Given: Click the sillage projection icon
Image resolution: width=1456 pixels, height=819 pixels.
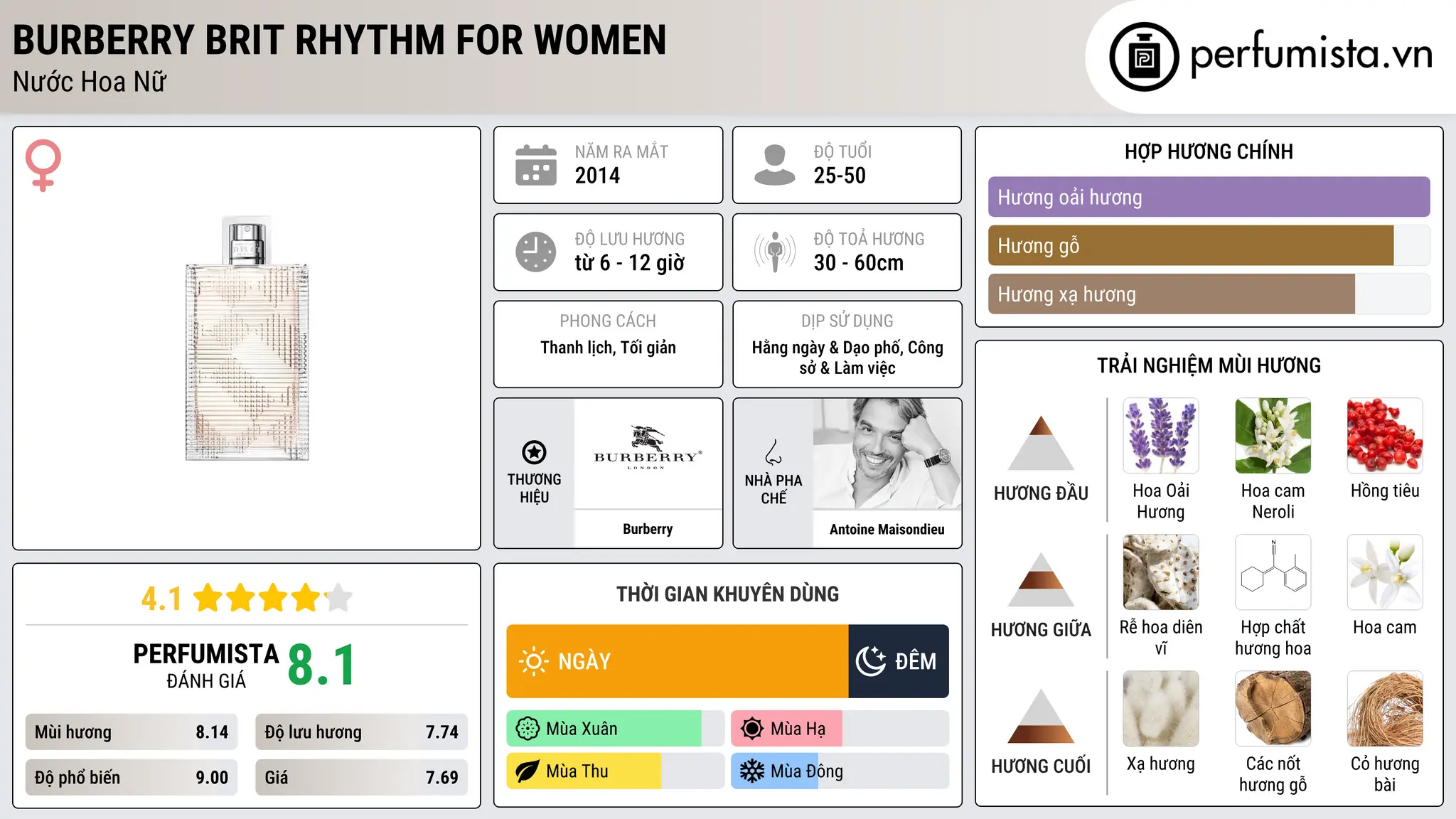Looking at the screenshot, I should click(x=775, y=252).
